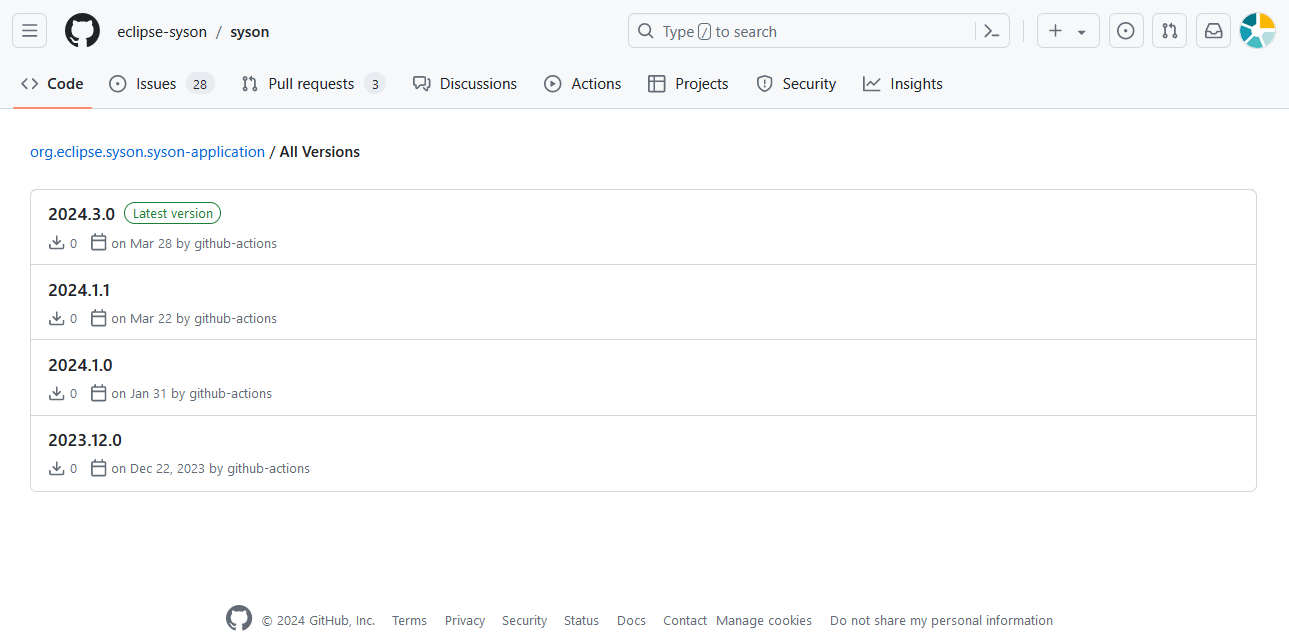Open the command palette icon
Viewport: 1289px width, 640px height.
(991, 31)
